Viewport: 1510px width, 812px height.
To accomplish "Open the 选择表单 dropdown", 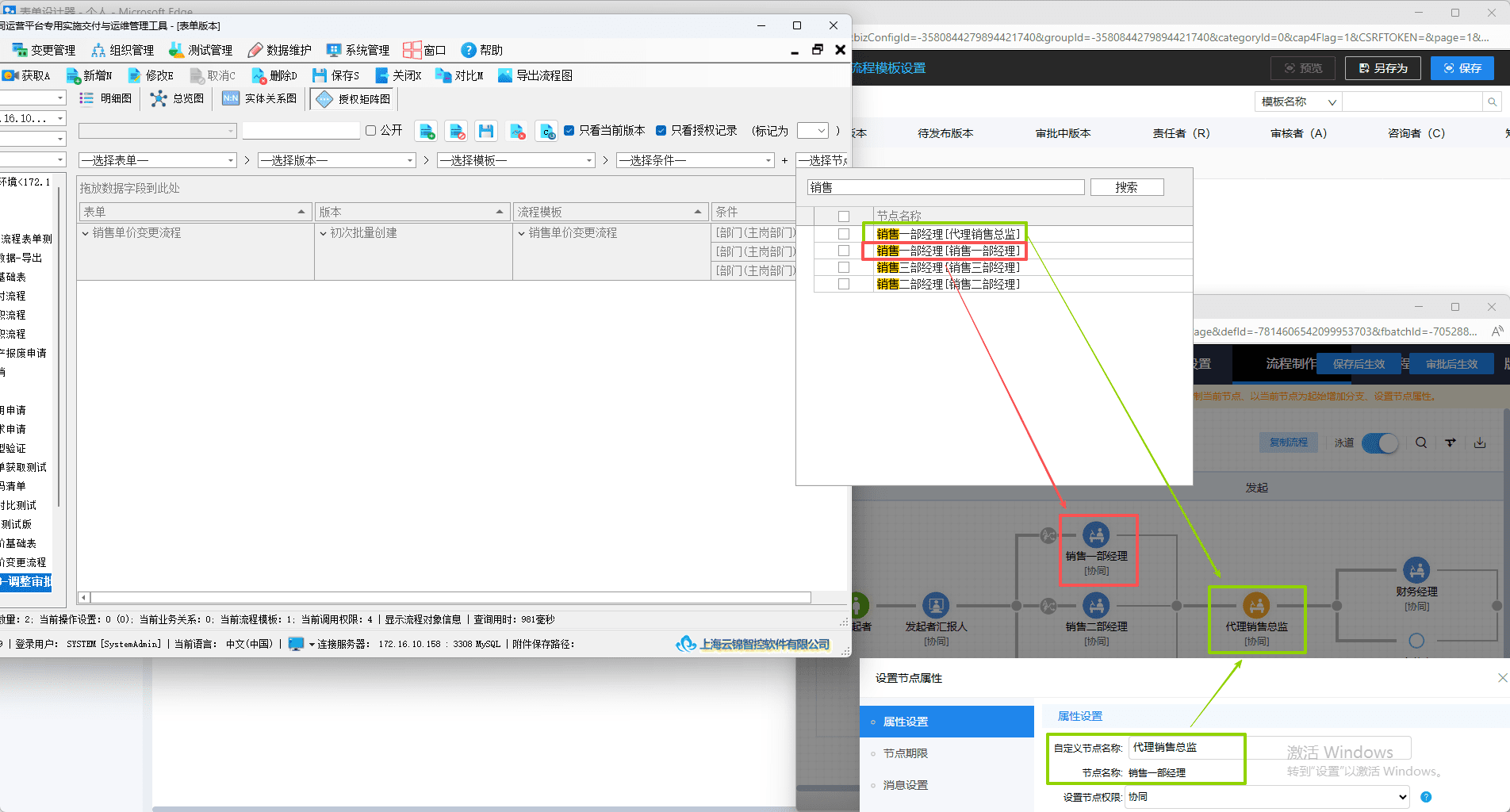I will (158, 160).
